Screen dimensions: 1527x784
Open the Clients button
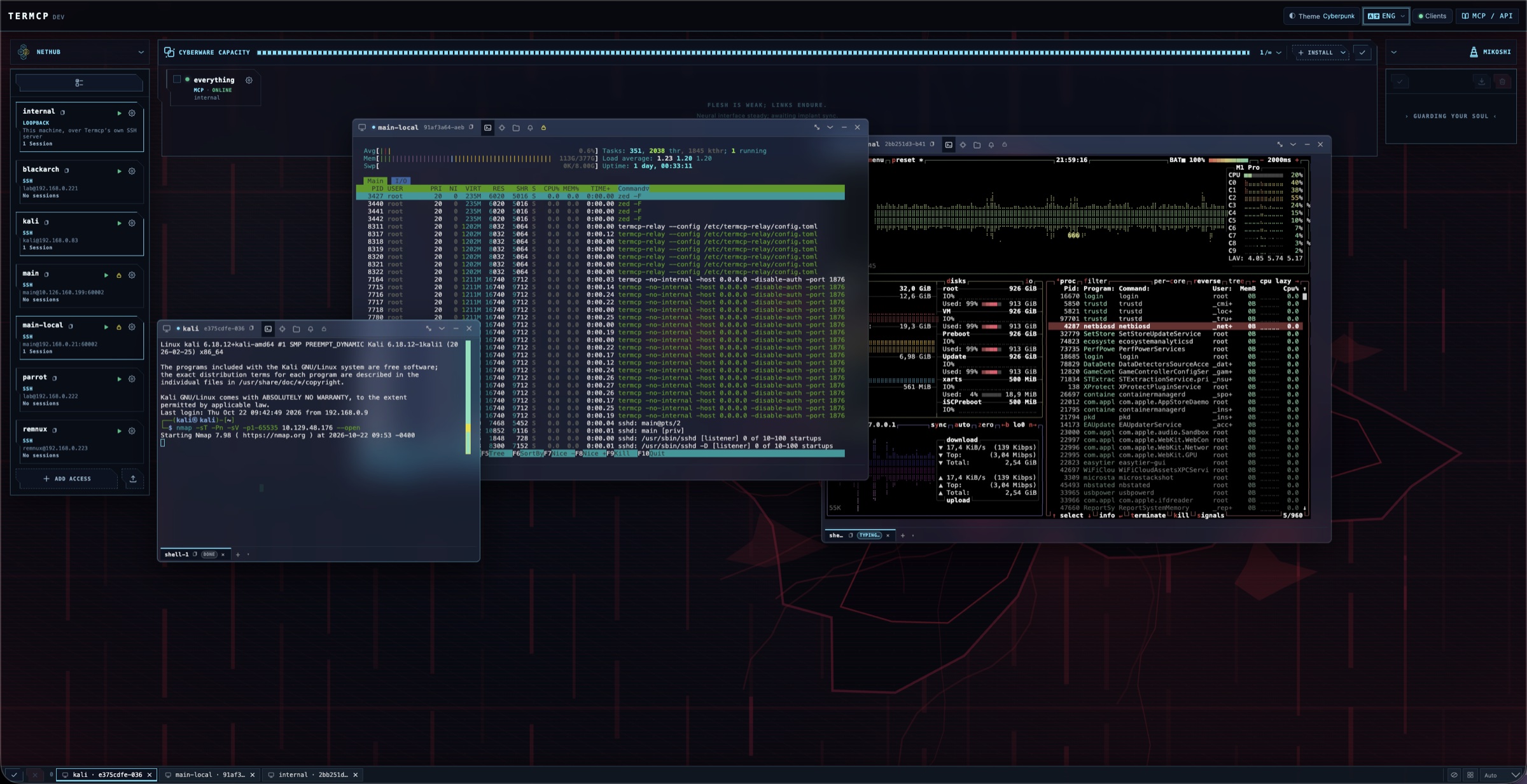pyautogui.click(x=1432, y=16)
